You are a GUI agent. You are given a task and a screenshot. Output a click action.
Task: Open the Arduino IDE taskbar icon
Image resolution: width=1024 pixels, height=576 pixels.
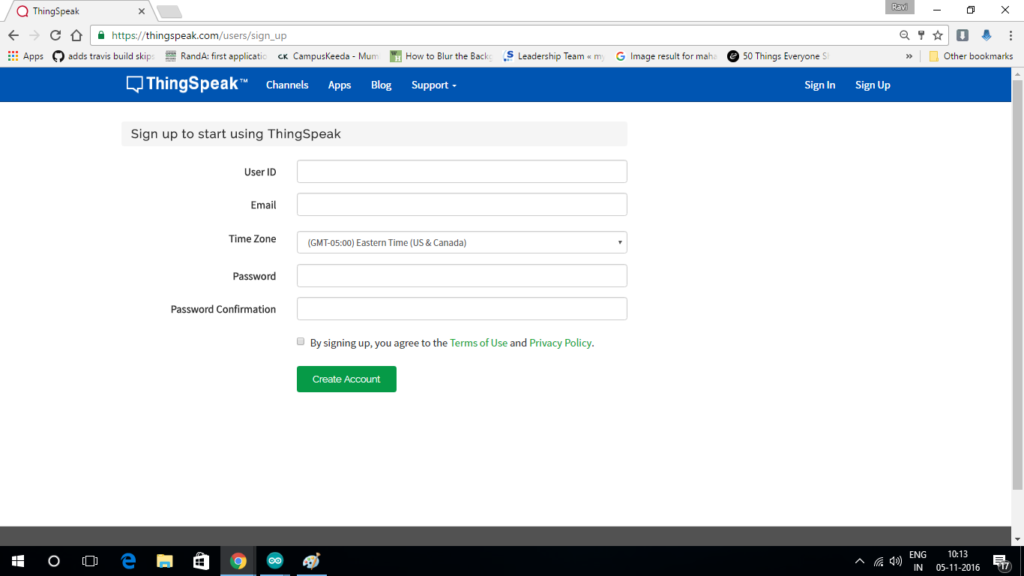point(275,561)
